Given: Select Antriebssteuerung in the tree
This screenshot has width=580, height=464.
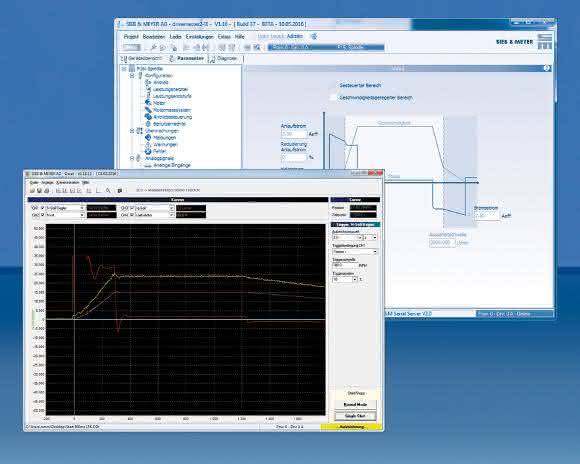Looking at the screenshot, I should point(172,117).
